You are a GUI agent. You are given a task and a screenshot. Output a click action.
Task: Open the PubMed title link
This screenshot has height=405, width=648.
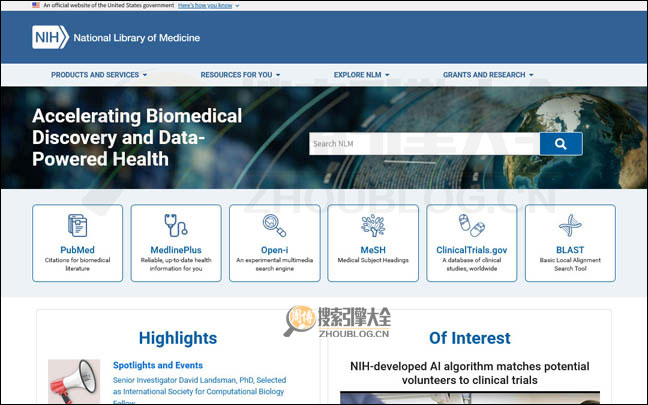77,250
